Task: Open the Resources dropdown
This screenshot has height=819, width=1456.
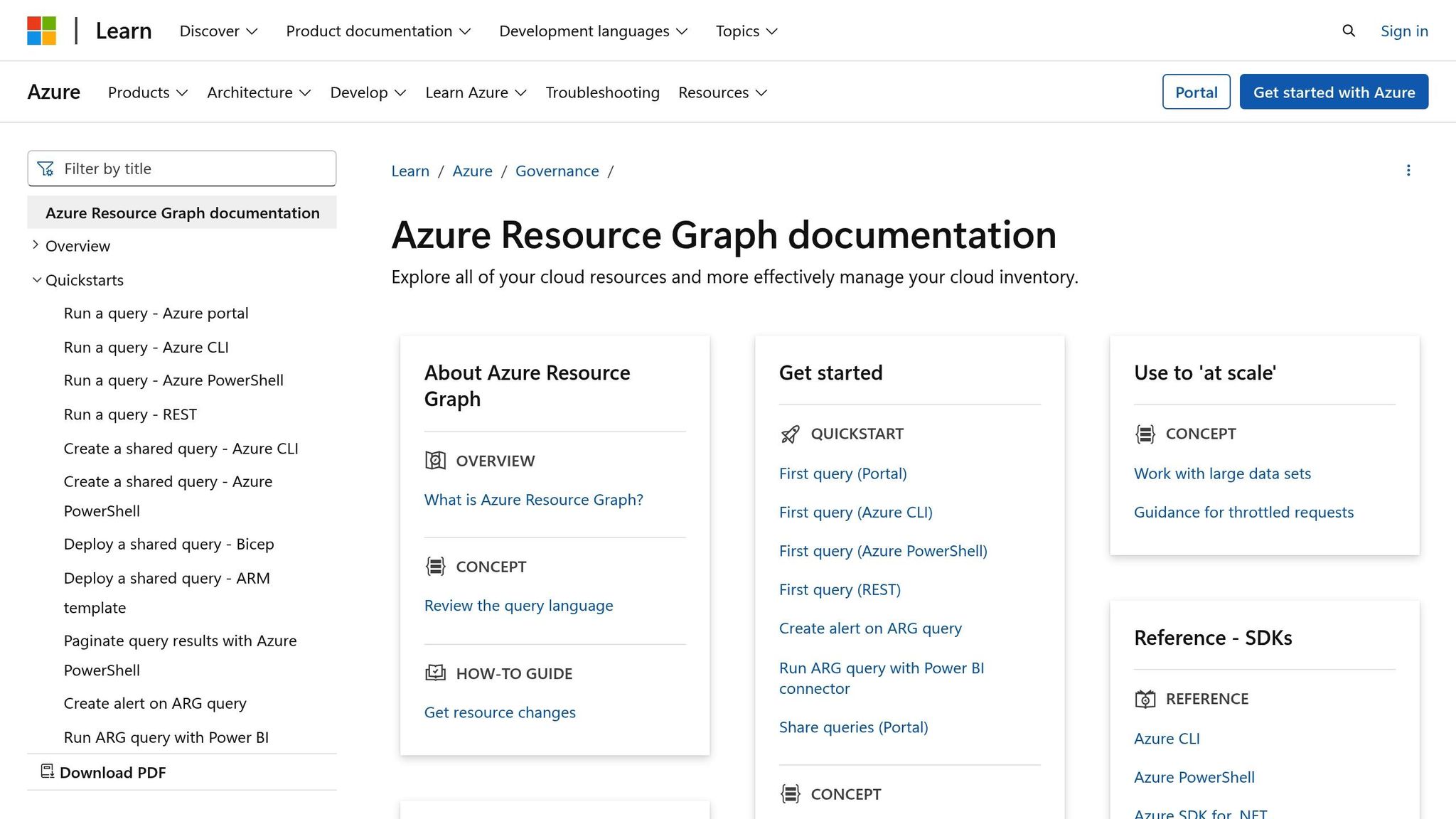Action: (x=722, y=92)
